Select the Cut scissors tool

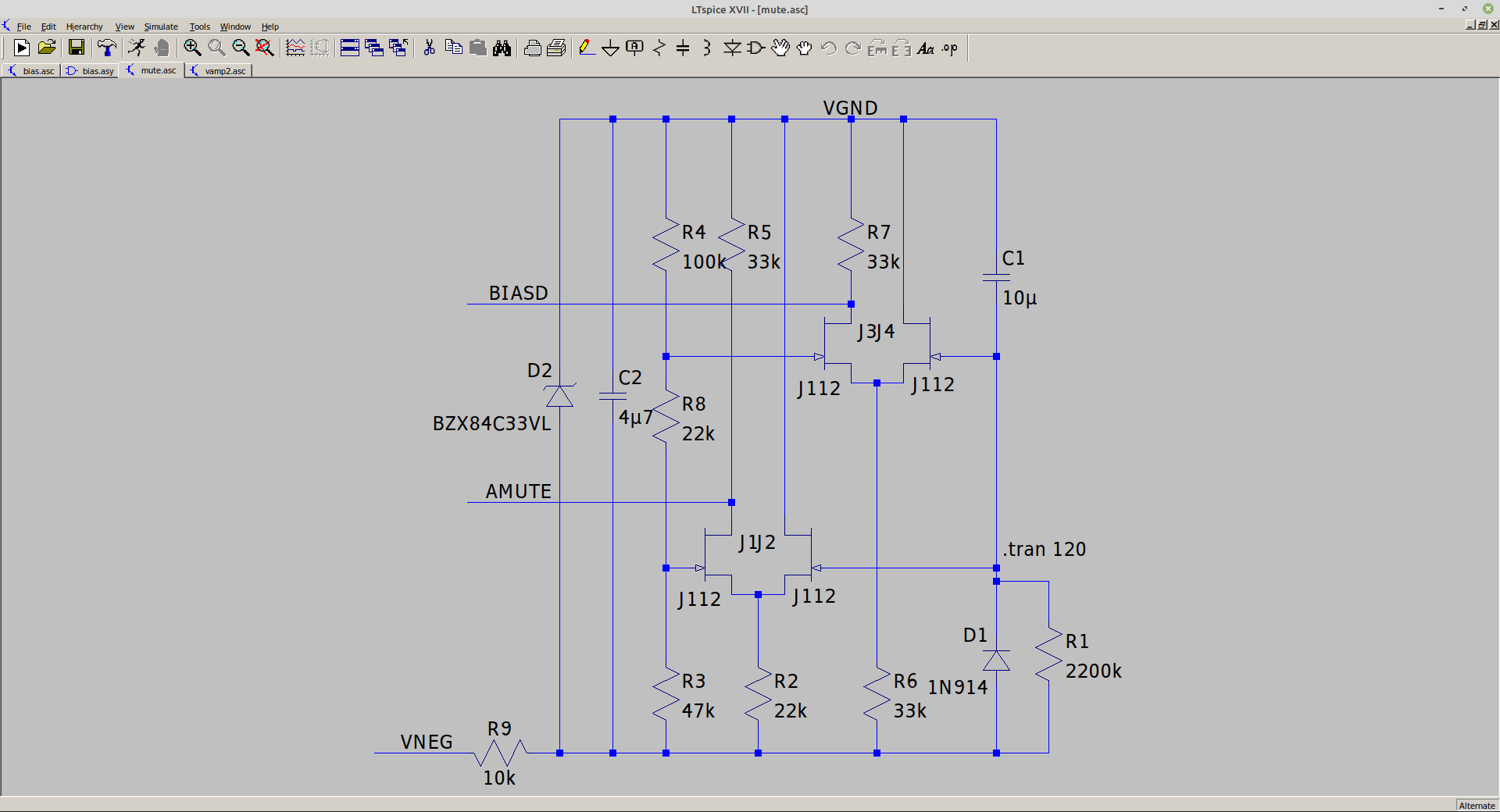tap(429, 48)
